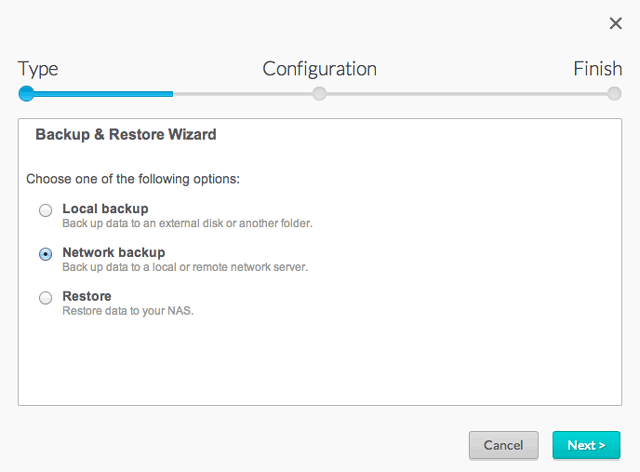Choose the Restore radio button
Screen dimensions: 640x472
[x=45, y=298]
